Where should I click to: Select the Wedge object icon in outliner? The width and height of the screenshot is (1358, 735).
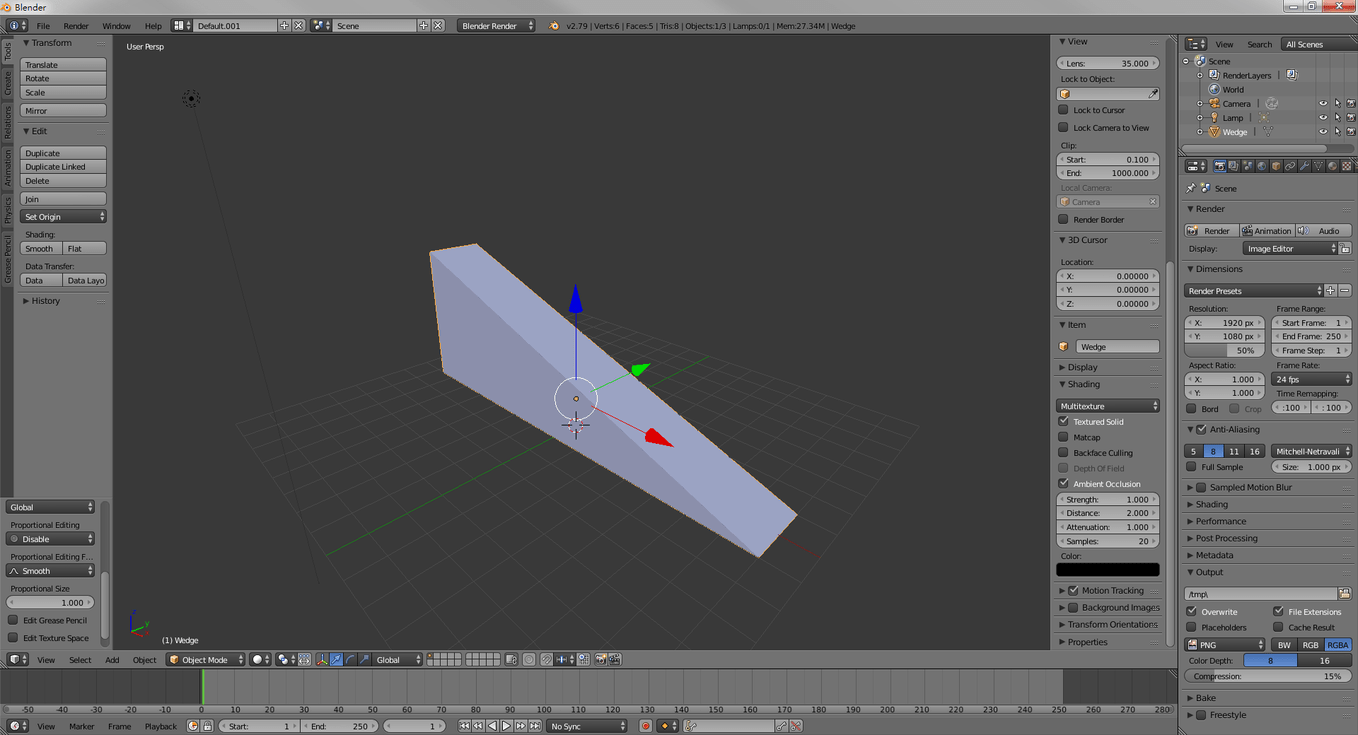point(1214,132)
